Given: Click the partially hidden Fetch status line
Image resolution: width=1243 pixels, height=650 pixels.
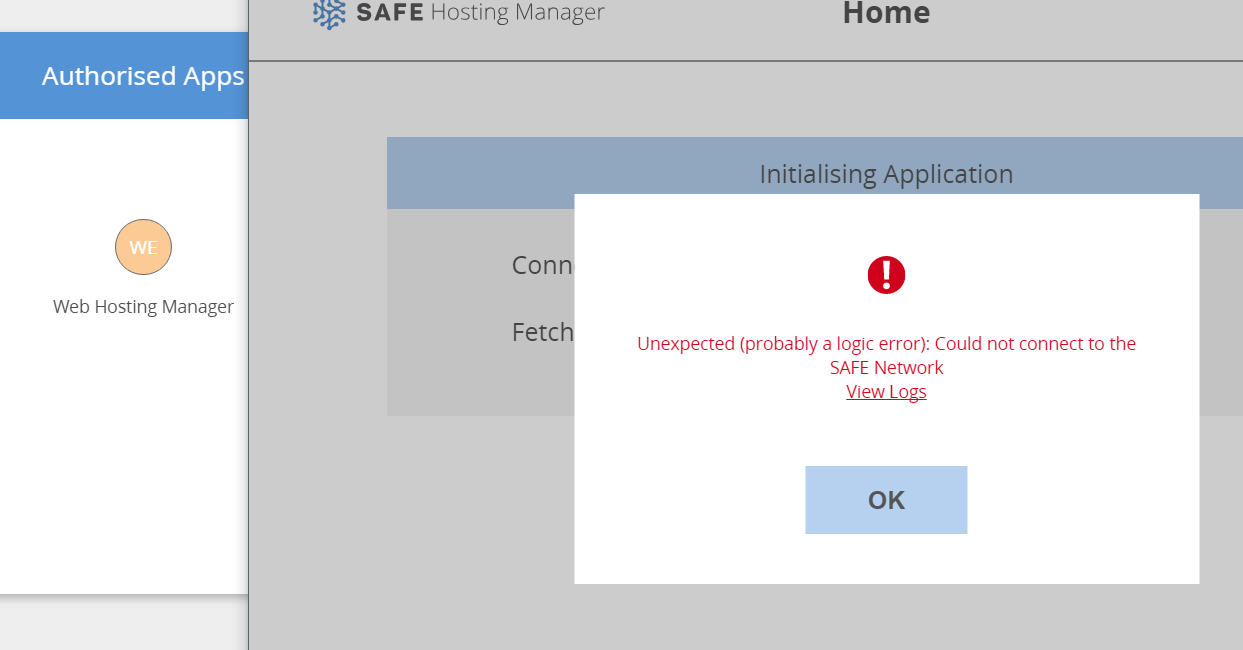Looking at the screenshot, I should click(542, 332).
